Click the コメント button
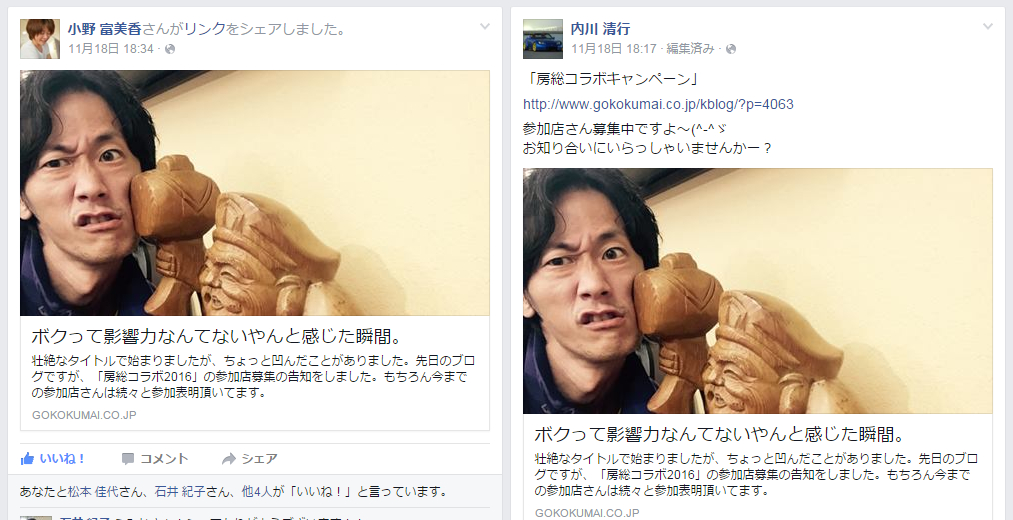1013x520 pixels. [x=155, y=459]
